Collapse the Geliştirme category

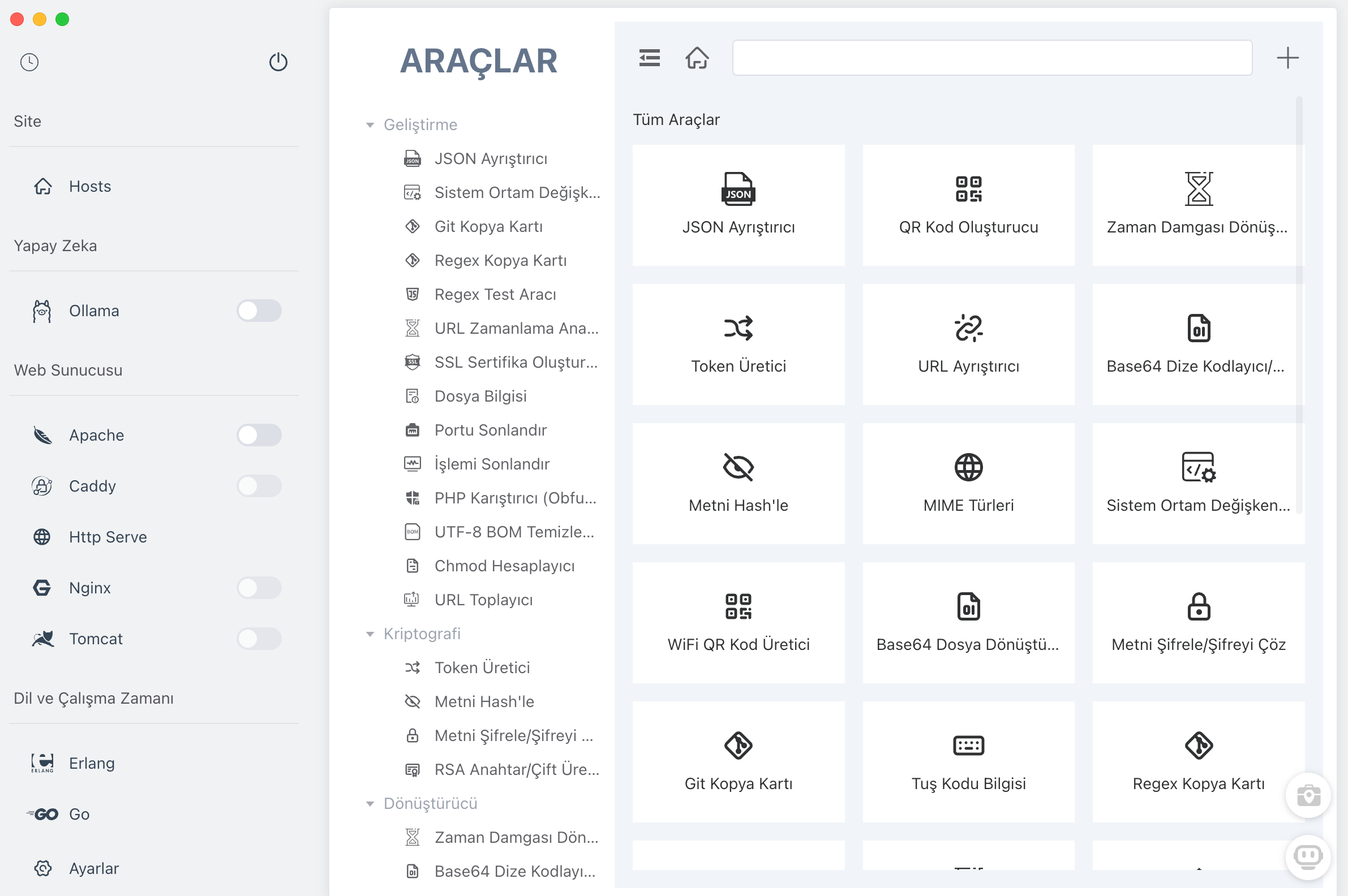point(370,124)
